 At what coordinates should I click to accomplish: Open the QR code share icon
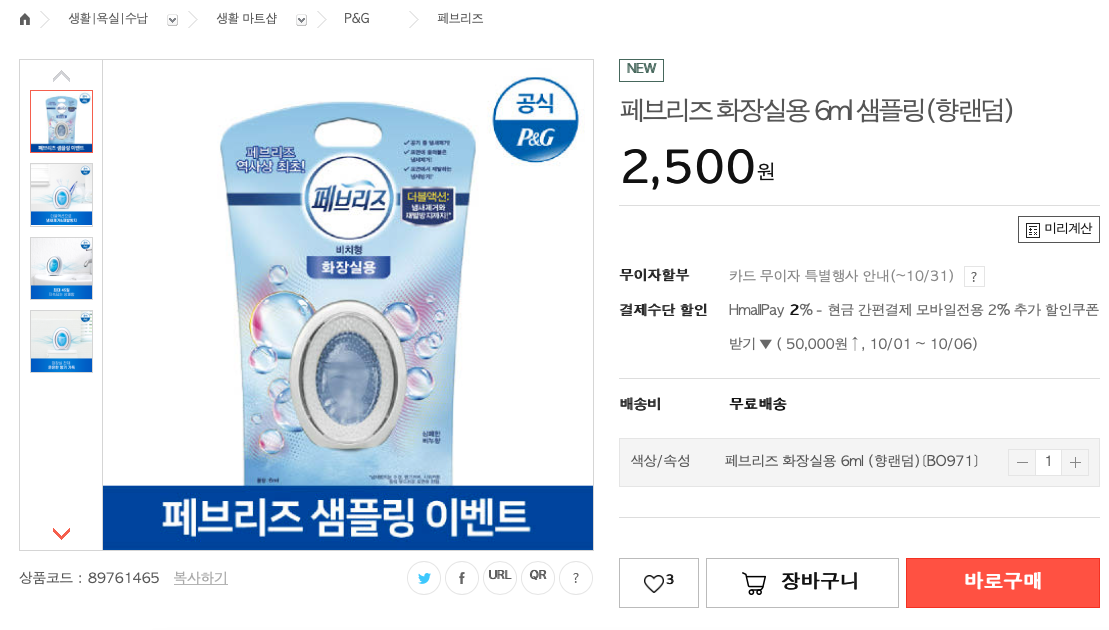tap(538, 577)
